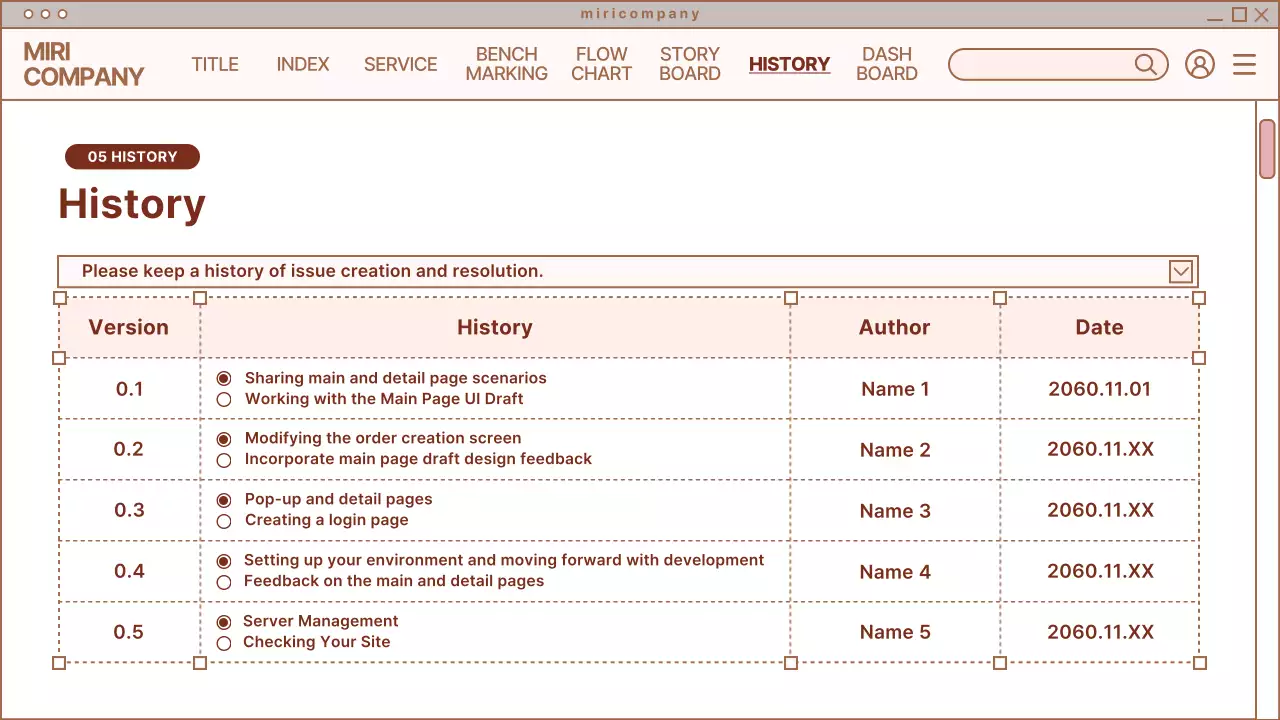Open the STORY BOARD page link
The width and height of the screenshot is (1280, 720).
point(690,64)
